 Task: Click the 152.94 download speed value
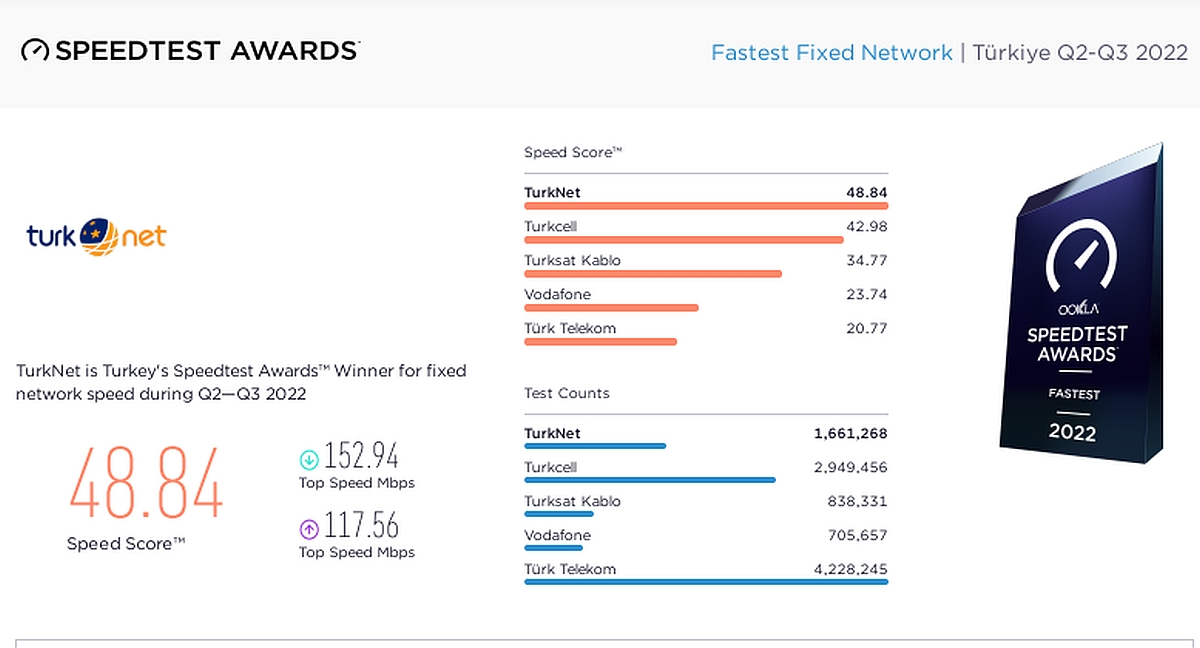coord(361,457)
